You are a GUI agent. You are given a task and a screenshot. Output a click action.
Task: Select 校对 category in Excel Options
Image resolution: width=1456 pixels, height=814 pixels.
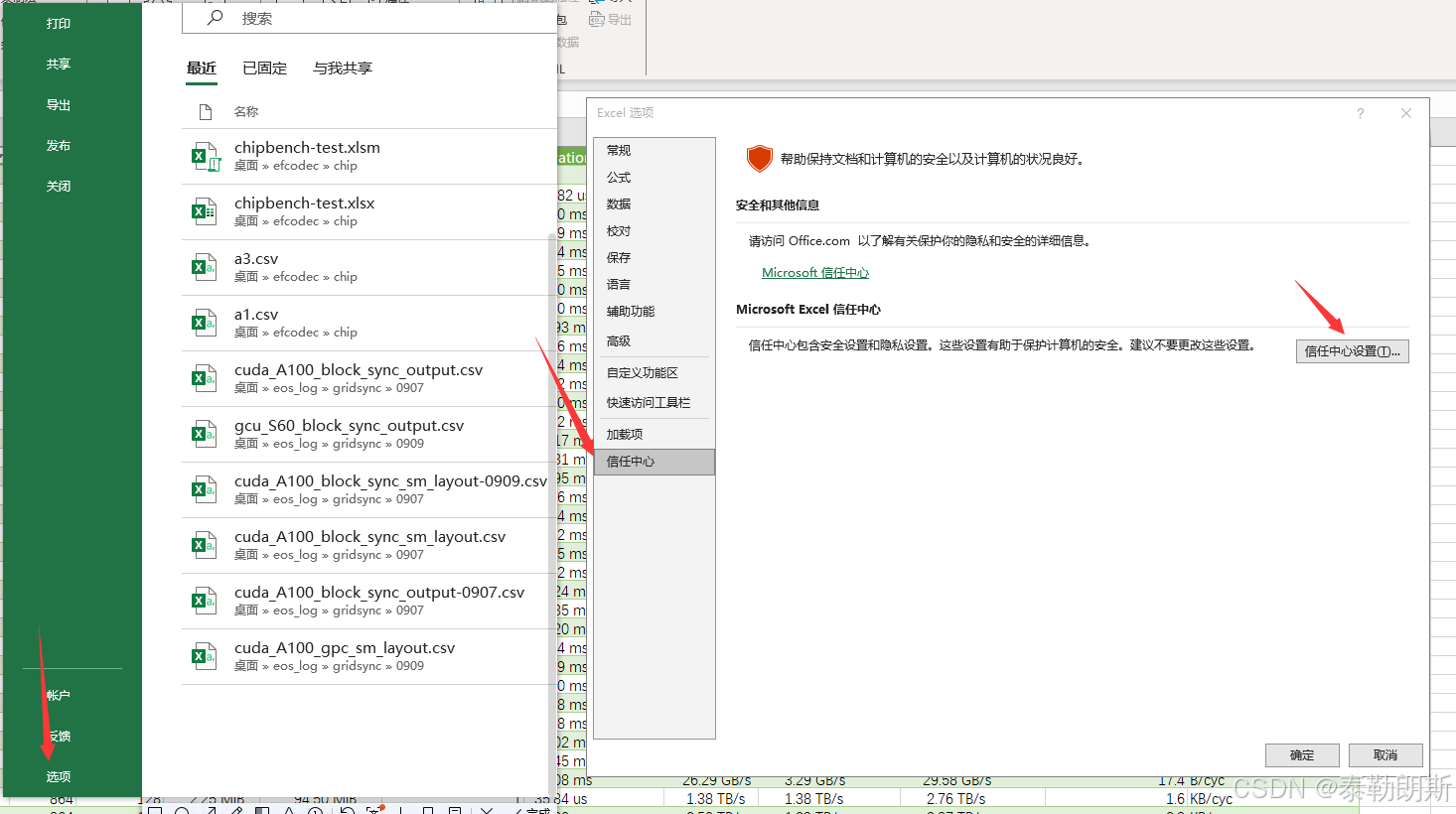coord(655,231)
